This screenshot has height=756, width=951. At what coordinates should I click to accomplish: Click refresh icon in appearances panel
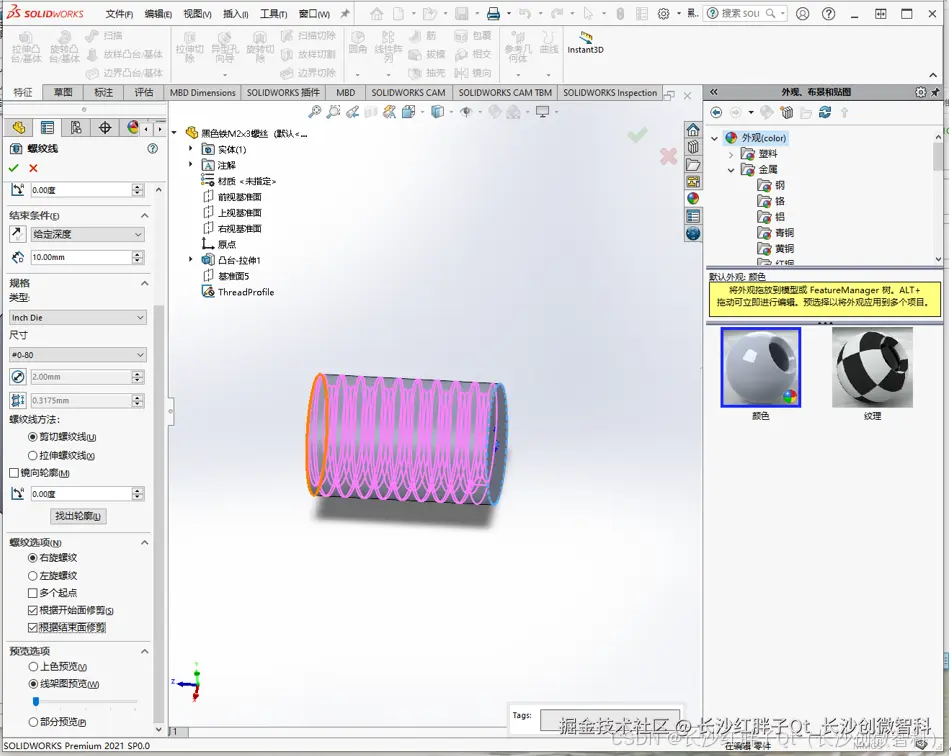[825, 112]
